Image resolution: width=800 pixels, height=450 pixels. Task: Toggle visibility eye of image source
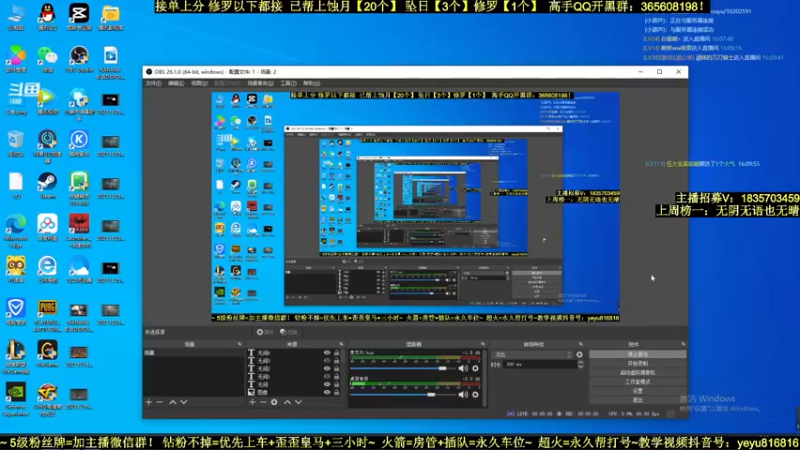point(327,392)
